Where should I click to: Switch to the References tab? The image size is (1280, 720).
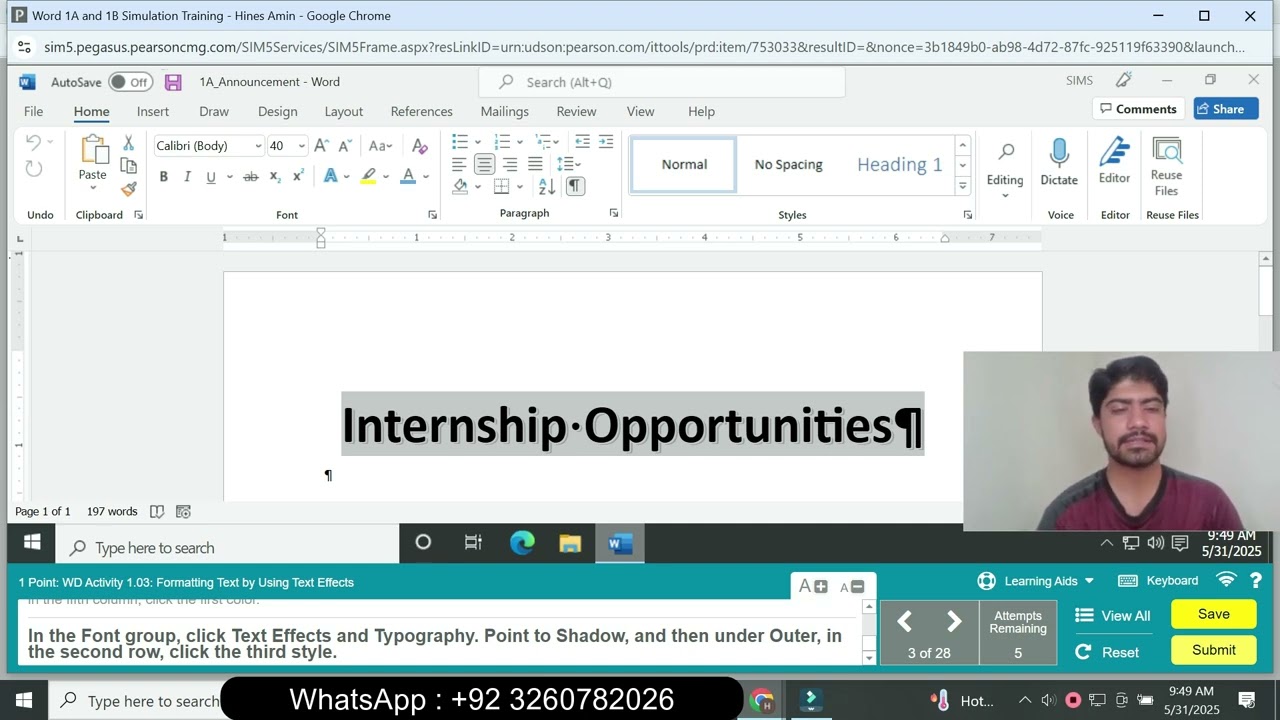tap(421, 111)
